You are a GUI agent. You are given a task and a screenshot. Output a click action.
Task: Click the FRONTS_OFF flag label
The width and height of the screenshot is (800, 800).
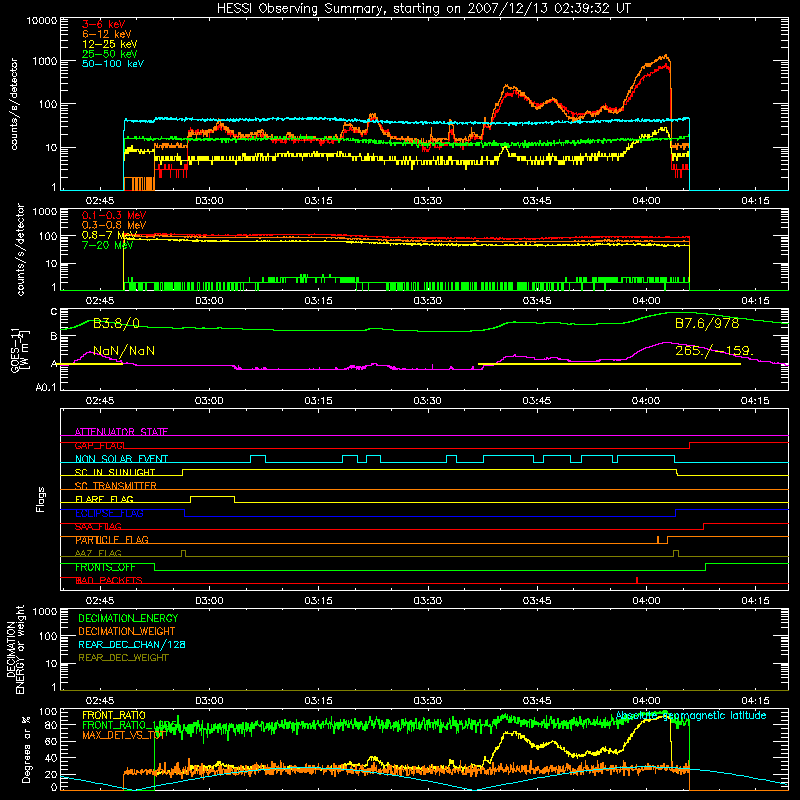pos(105,567)
